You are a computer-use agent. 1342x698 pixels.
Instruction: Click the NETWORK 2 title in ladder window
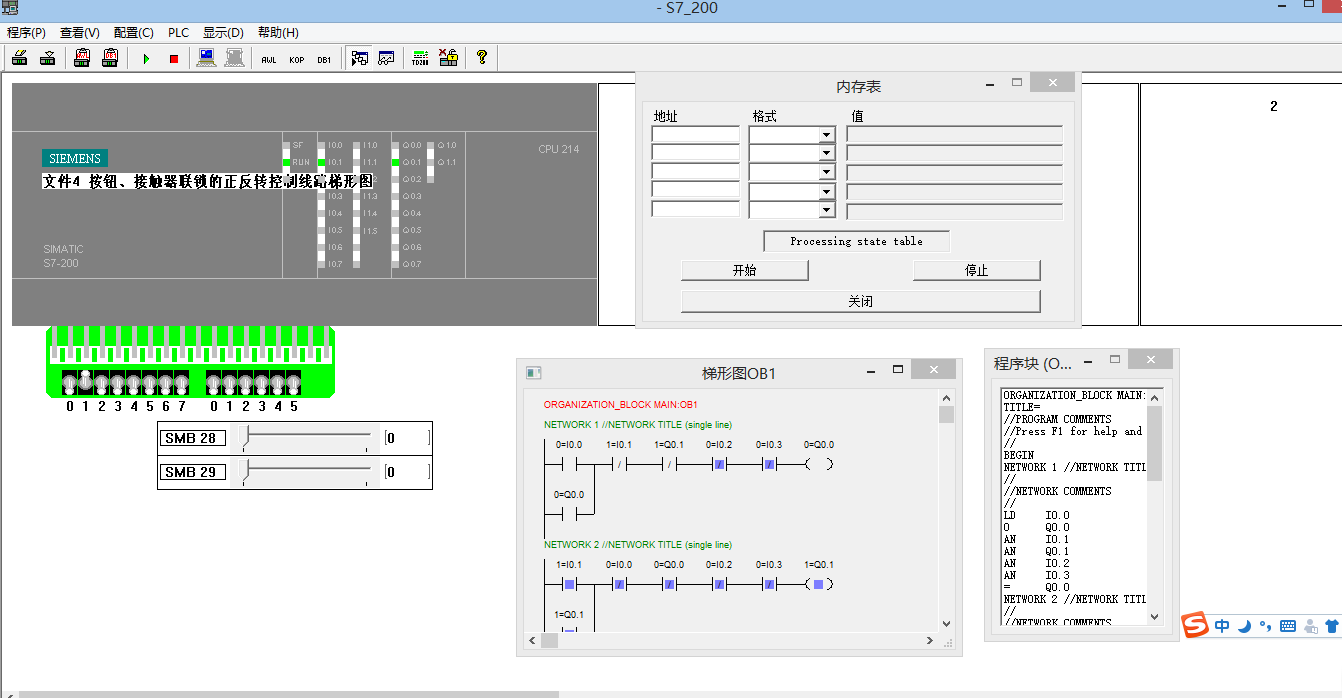tap(637, 545)
